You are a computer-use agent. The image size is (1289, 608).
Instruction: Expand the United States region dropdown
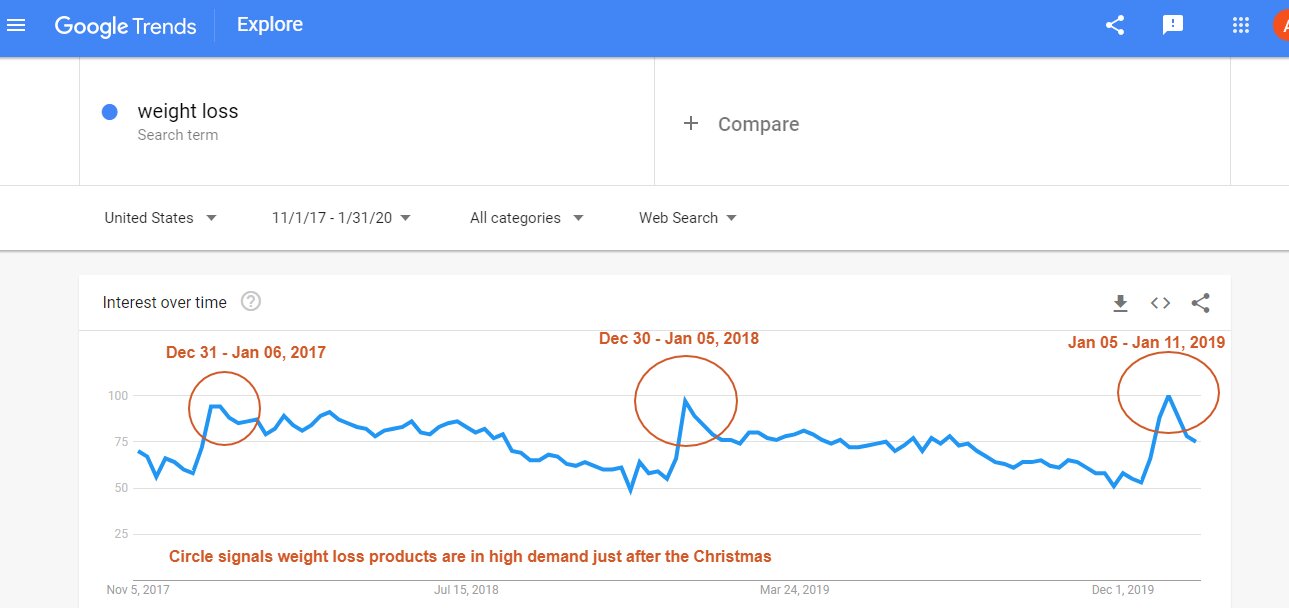(x=160, y=218)
